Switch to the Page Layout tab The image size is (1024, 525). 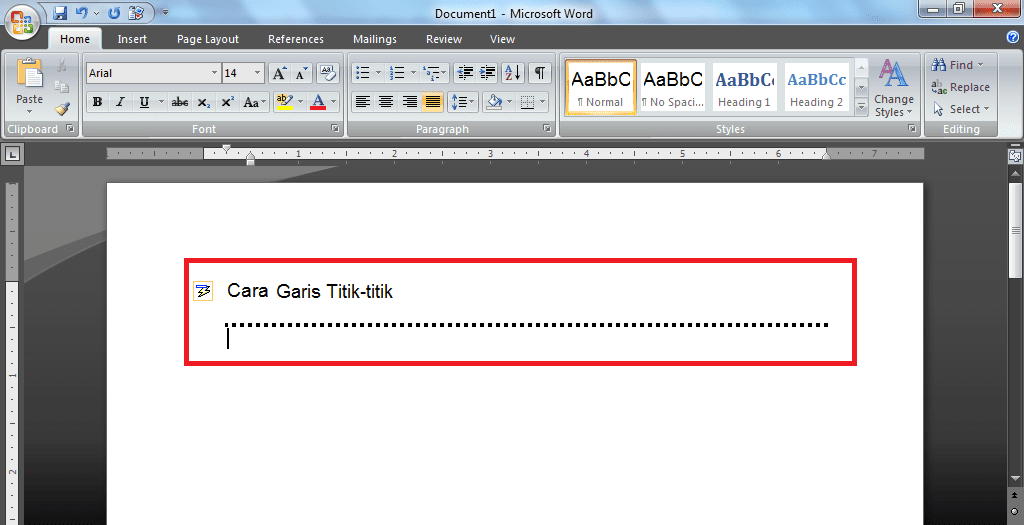[x=208, y=39]
